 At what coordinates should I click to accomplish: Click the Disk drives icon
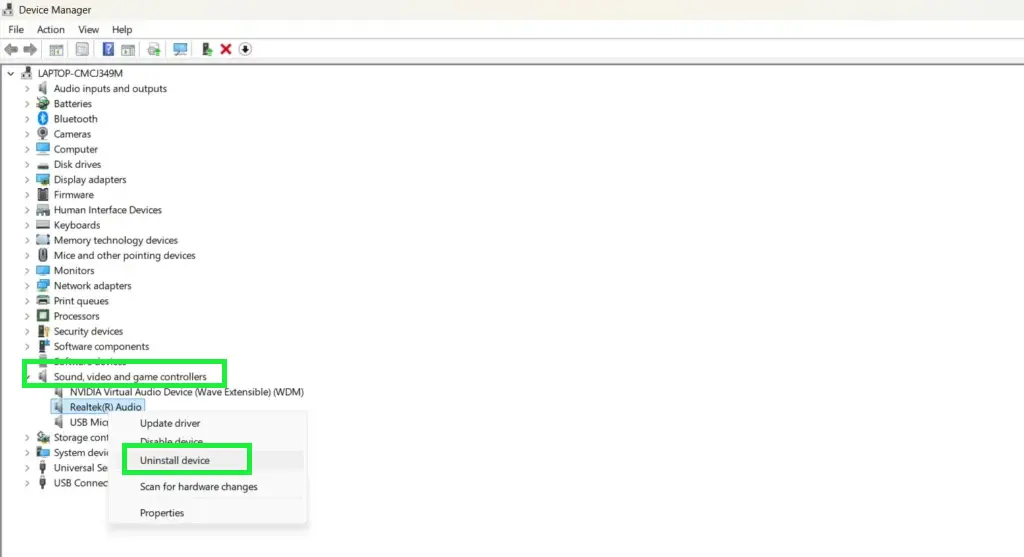(x=42, y=165)
